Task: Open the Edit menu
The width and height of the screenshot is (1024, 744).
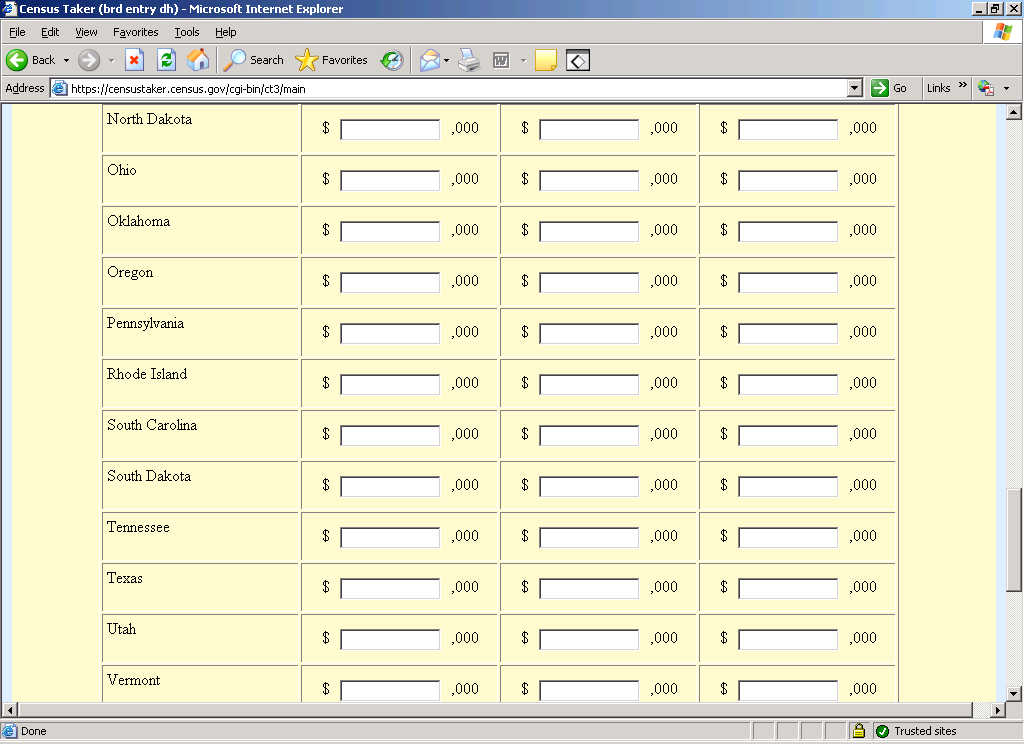Action: (50, 32)
